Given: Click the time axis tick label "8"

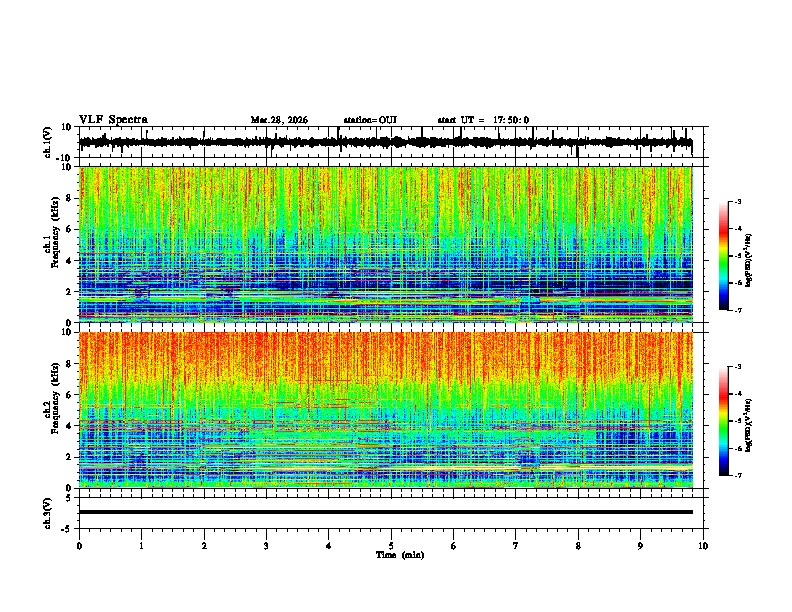Looking at the screenshot, I should click(x=578, y=546).
